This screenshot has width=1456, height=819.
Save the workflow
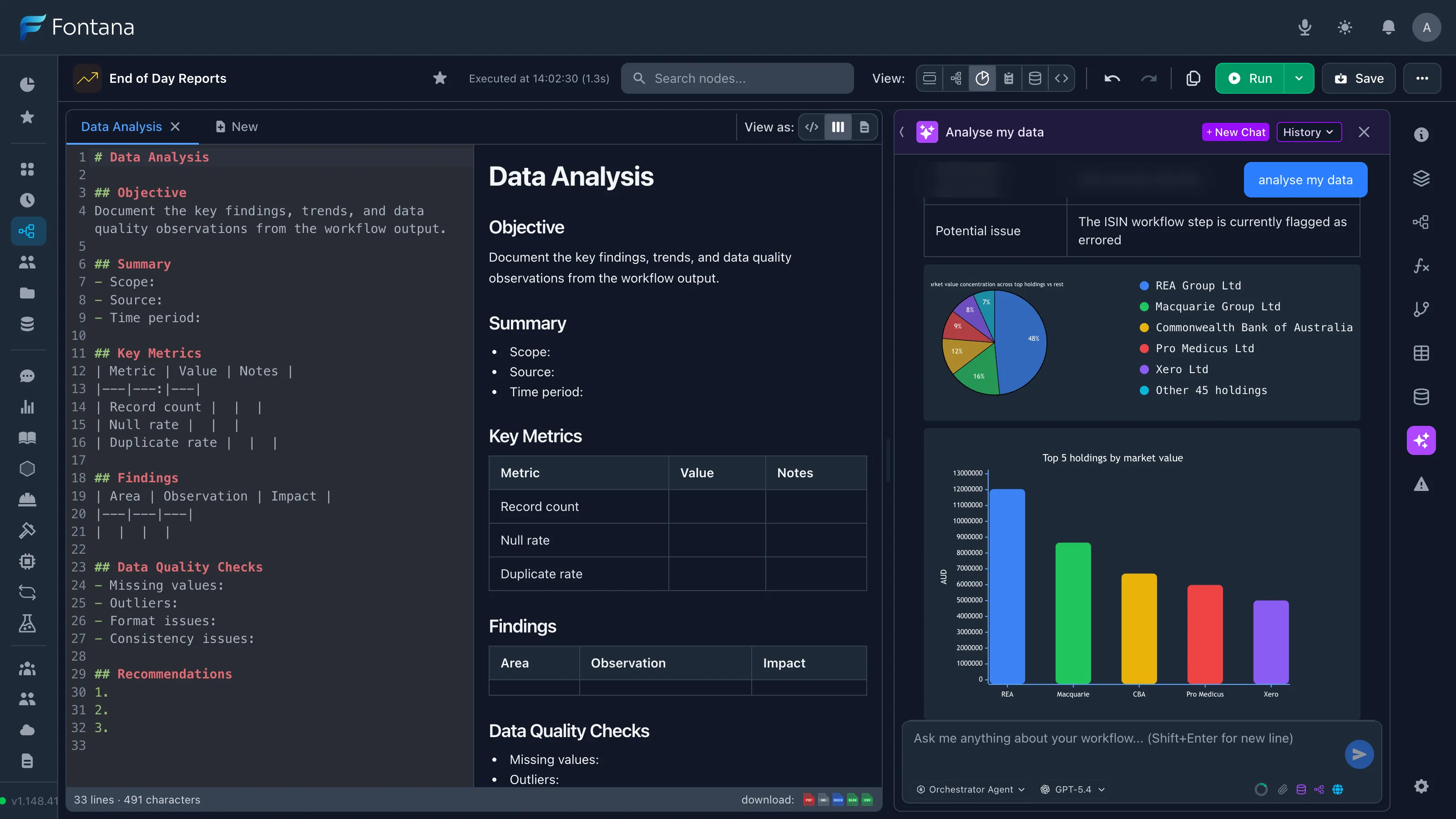(1358, 78)
